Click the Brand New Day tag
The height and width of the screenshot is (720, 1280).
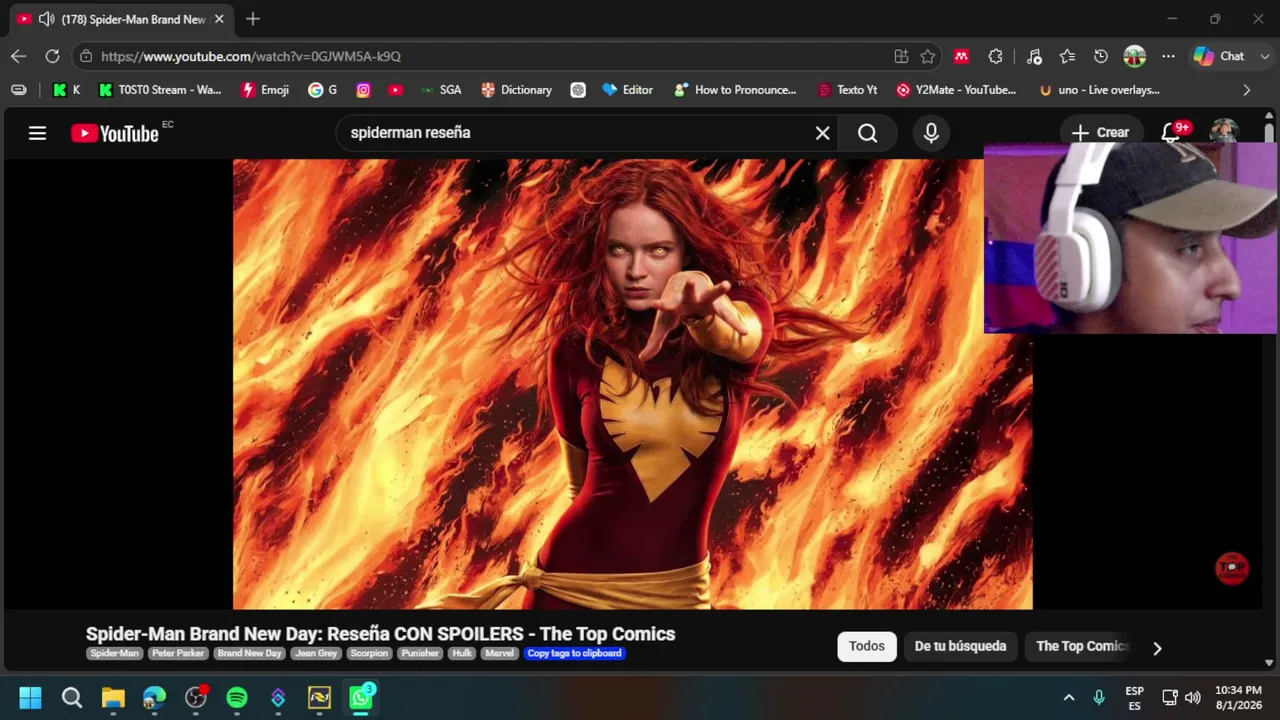pos(249,653)
